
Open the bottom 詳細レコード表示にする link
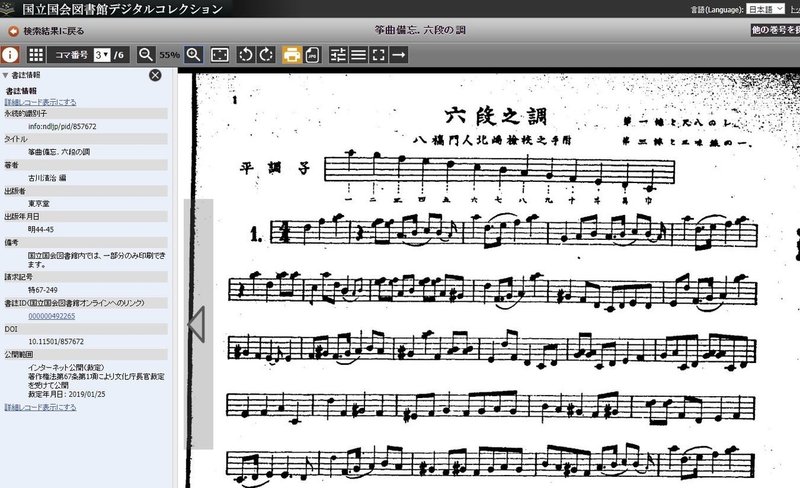click(40, 407)
